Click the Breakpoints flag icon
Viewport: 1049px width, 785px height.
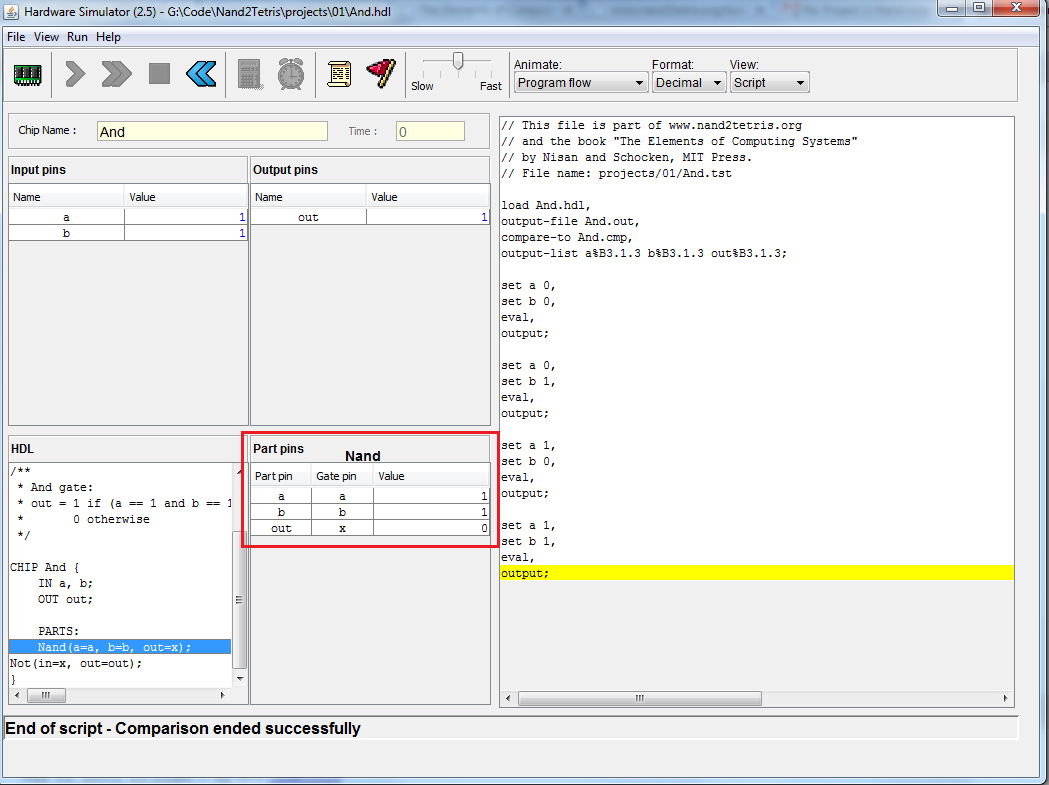point(381,74)
